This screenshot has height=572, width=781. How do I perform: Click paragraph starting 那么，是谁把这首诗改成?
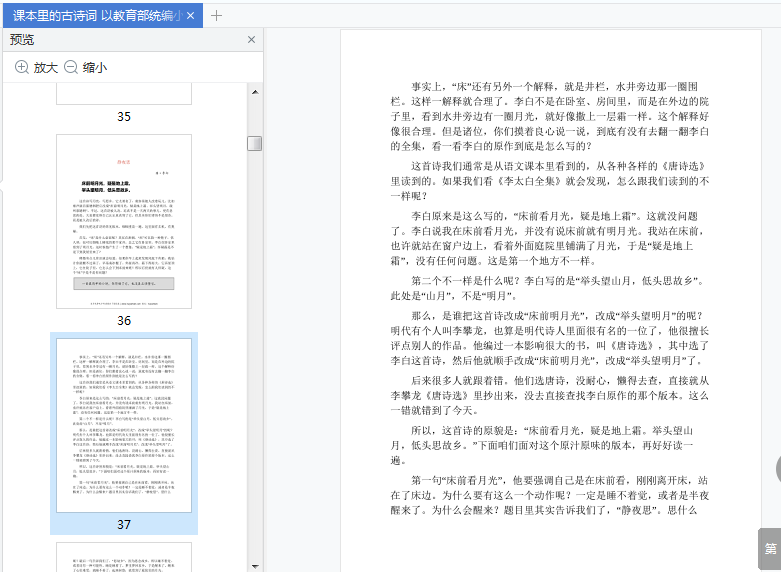point(550,338)
